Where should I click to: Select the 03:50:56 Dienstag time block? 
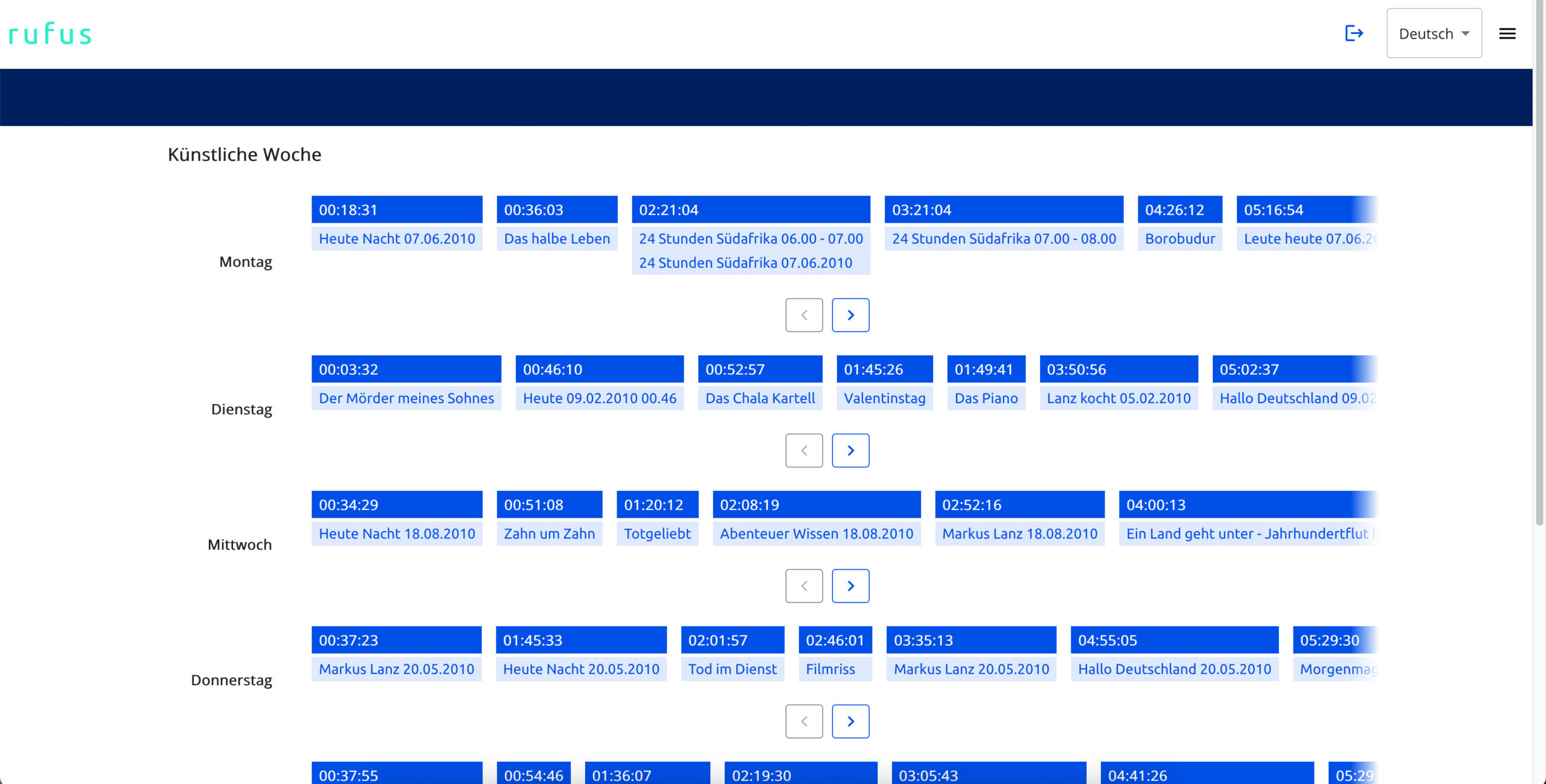pos(1118,369)
